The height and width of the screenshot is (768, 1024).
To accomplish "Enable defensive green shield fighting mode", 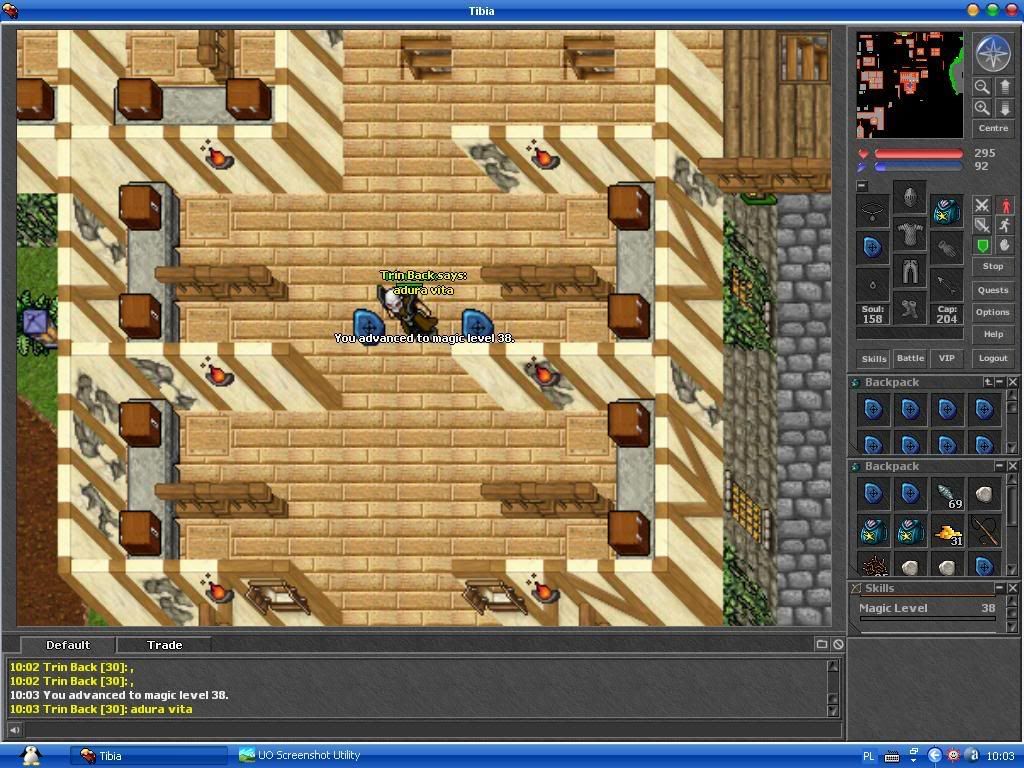I will coord(982,246).
